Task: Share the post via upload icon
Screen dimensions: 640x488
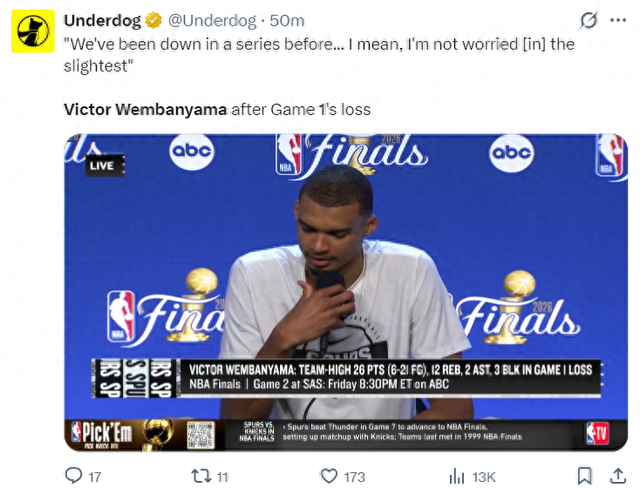Action: click(618, 476)
